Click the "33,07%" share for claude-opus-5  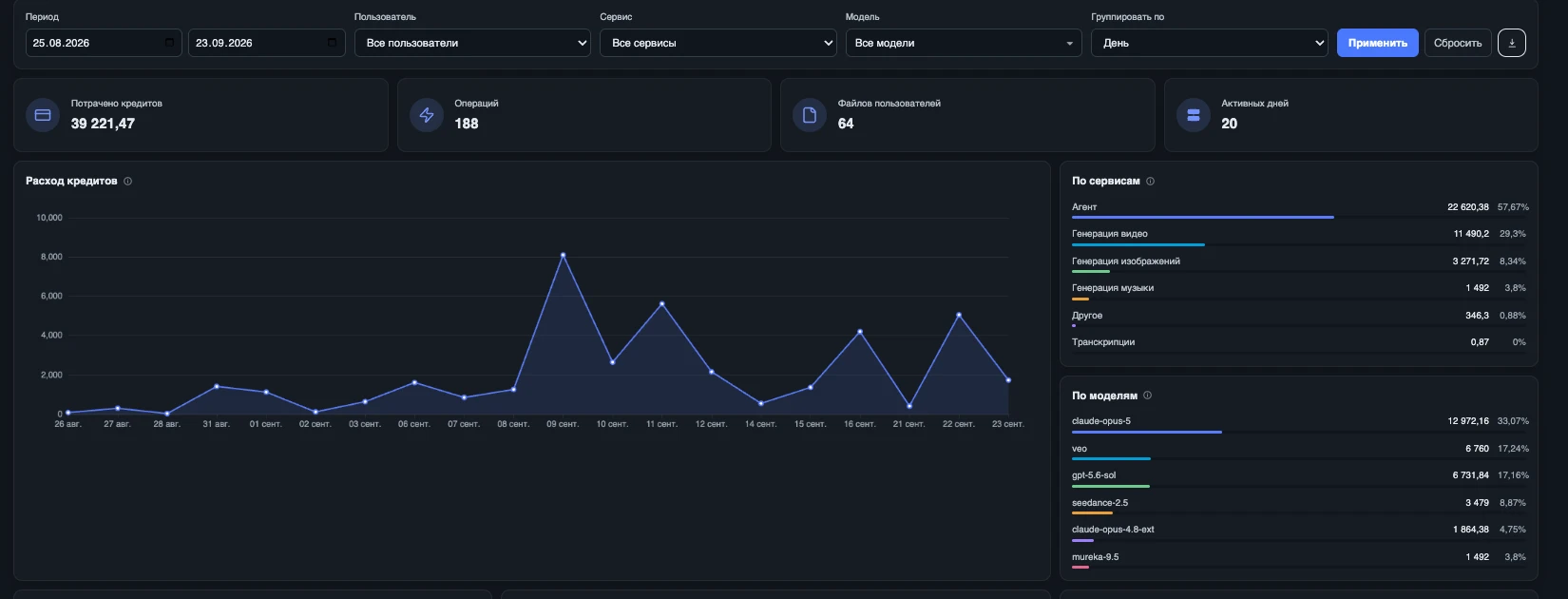pyautogui.click(x=1513, y=421)
